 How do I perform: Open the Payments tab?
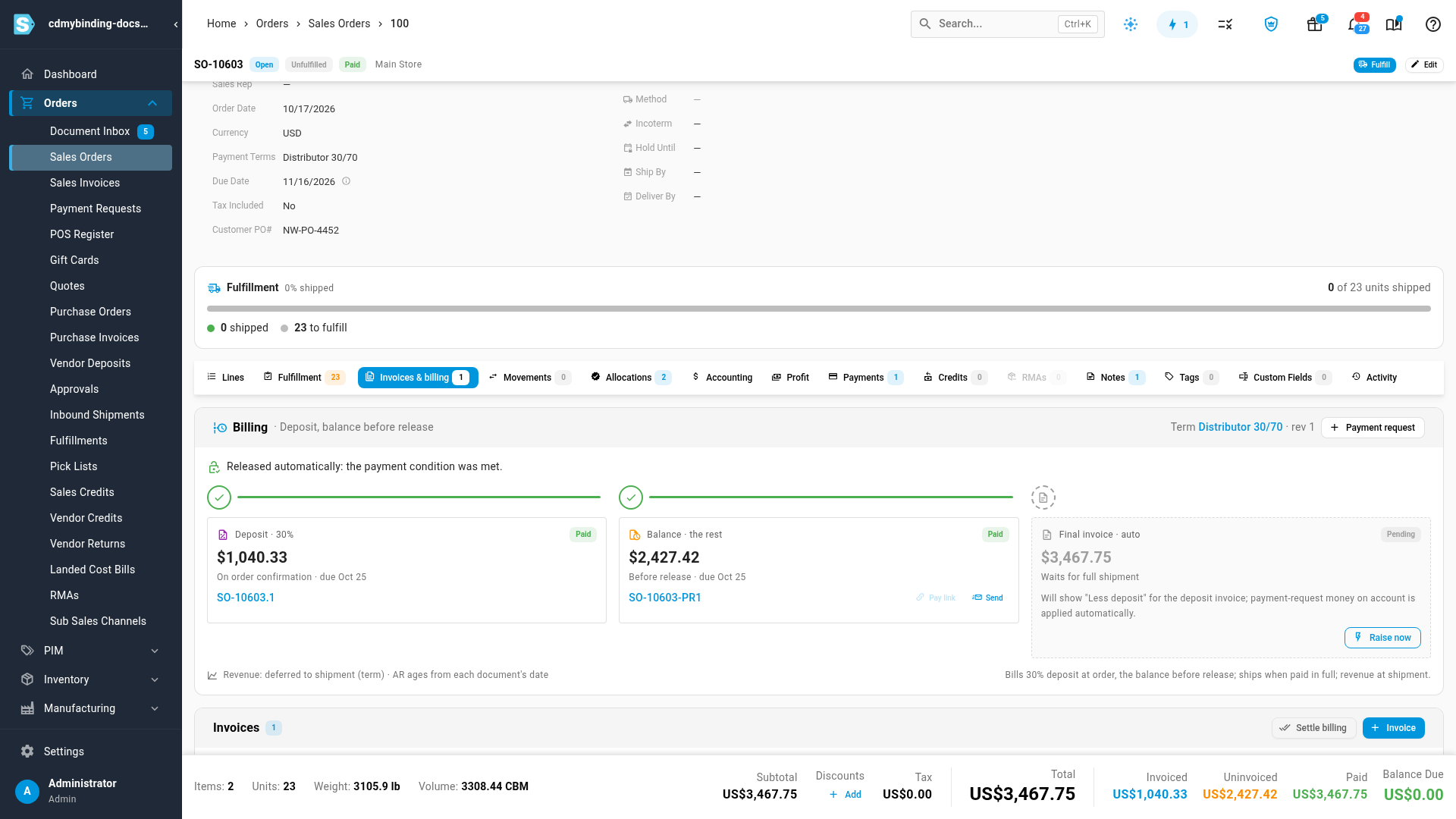coord(865,377)
